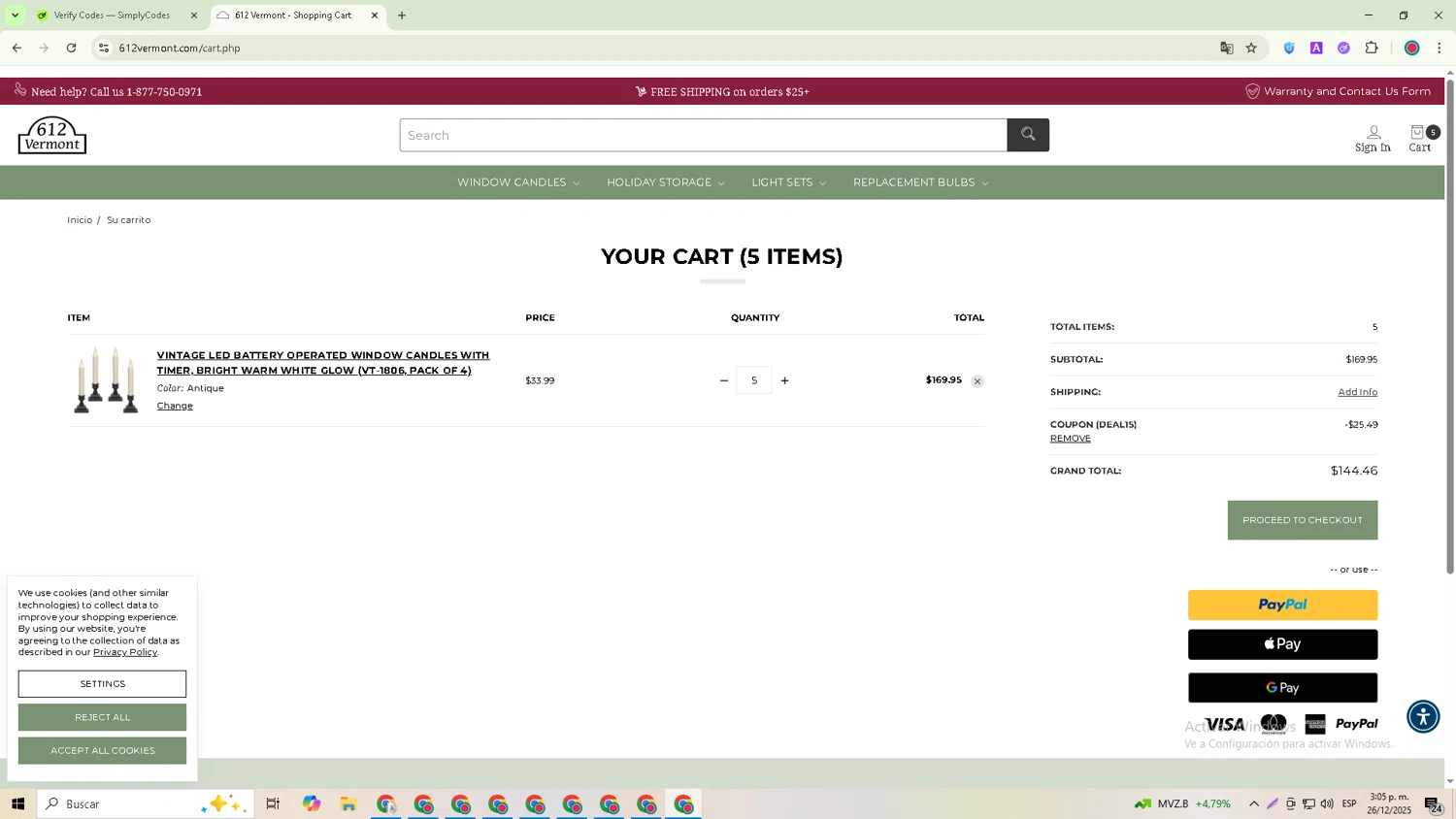Expand the Window Candles menu

point(518,182)
